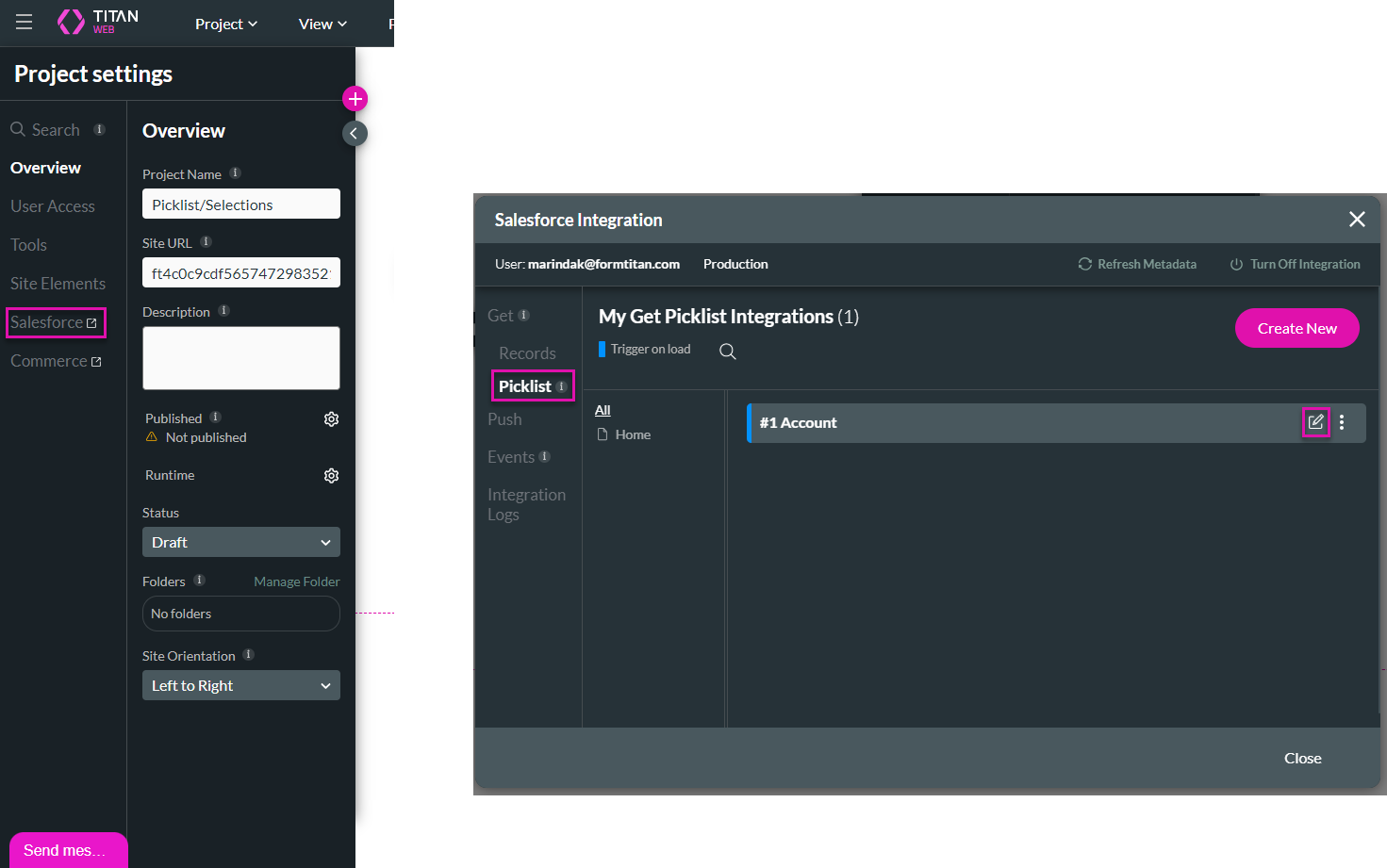Show info icon next to Search
1387x868 pixels.
pyautogui.click(x=99, y=129)
